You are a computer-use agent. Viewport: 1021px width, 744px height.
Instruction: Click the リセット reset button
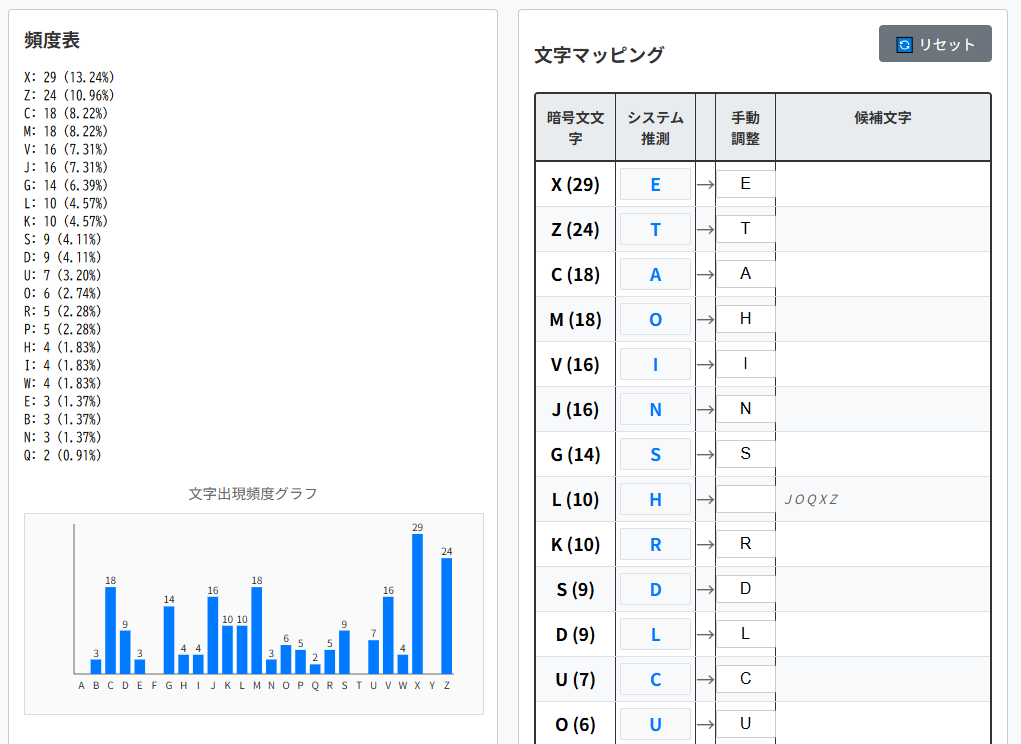point(935,44)
